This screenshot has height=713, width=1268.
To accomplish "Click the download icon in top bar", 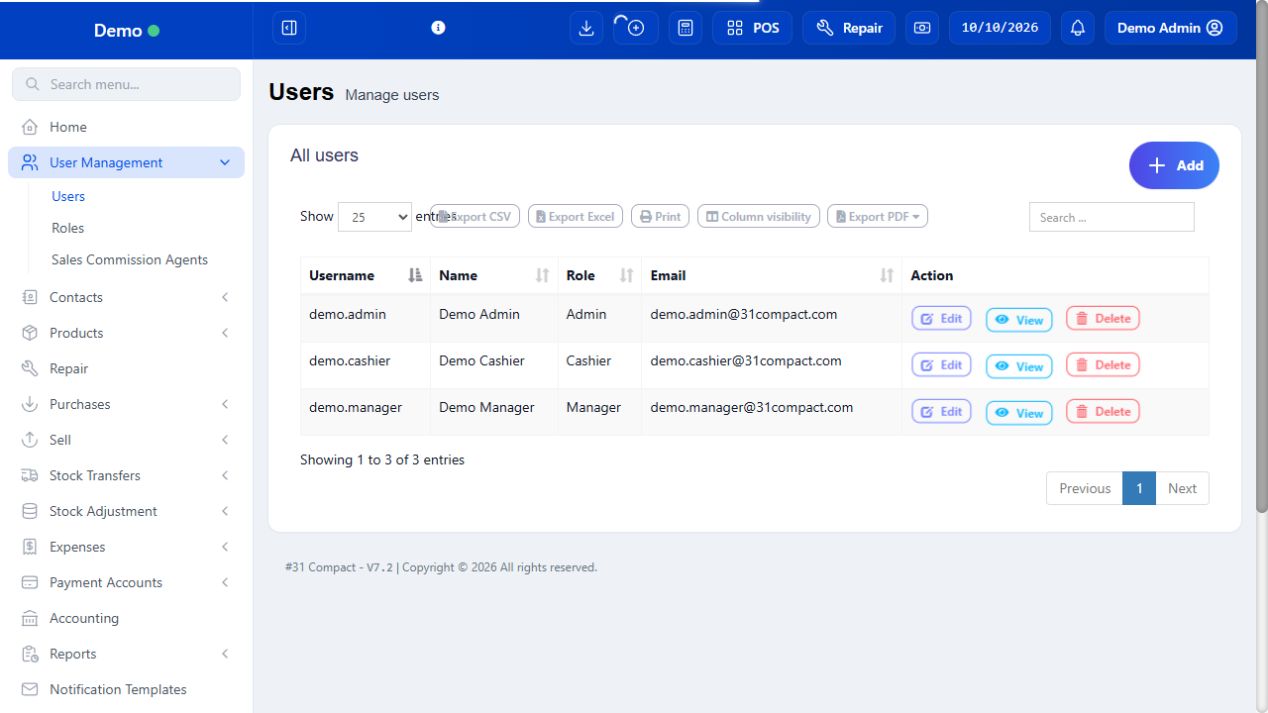I will (x=587, y=28).
